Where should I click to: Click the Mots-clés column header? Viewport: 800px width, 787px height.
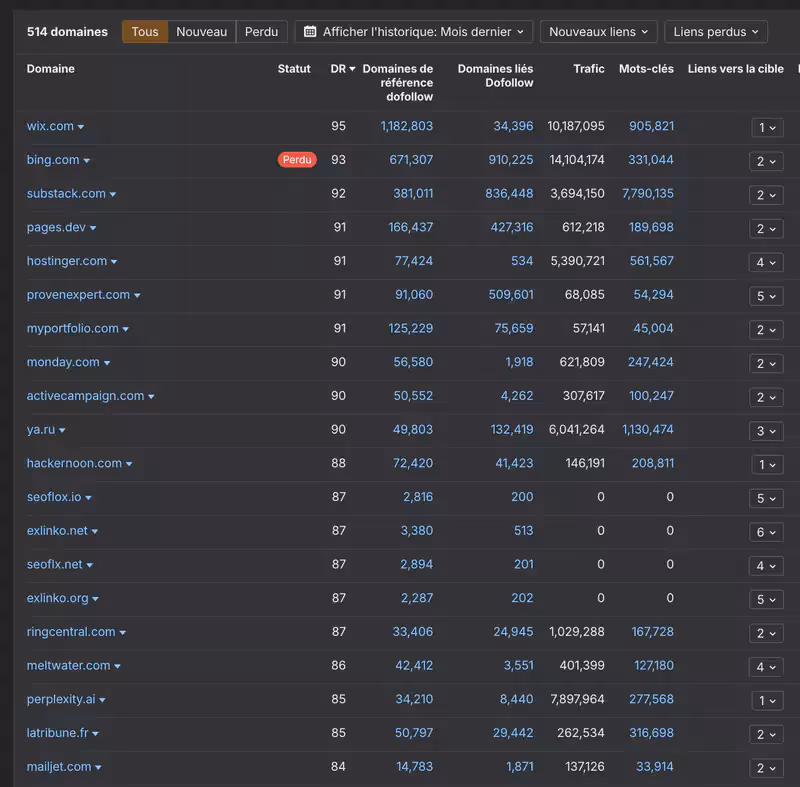click(646, 69)
